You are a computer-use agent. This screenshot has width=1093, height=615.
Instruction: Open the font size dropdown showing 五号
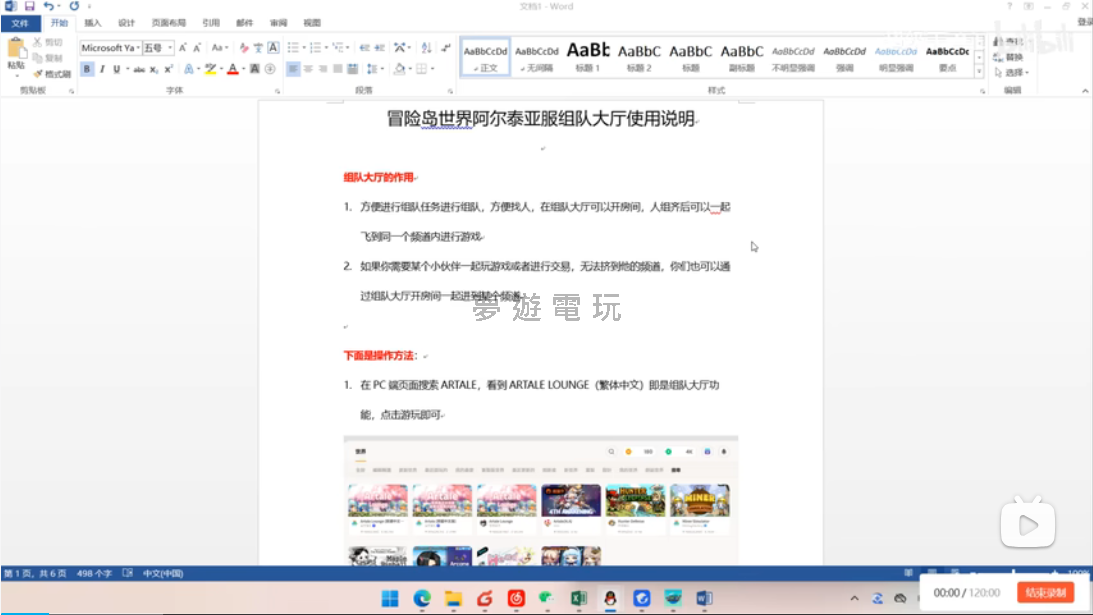[x=170, y=48]
